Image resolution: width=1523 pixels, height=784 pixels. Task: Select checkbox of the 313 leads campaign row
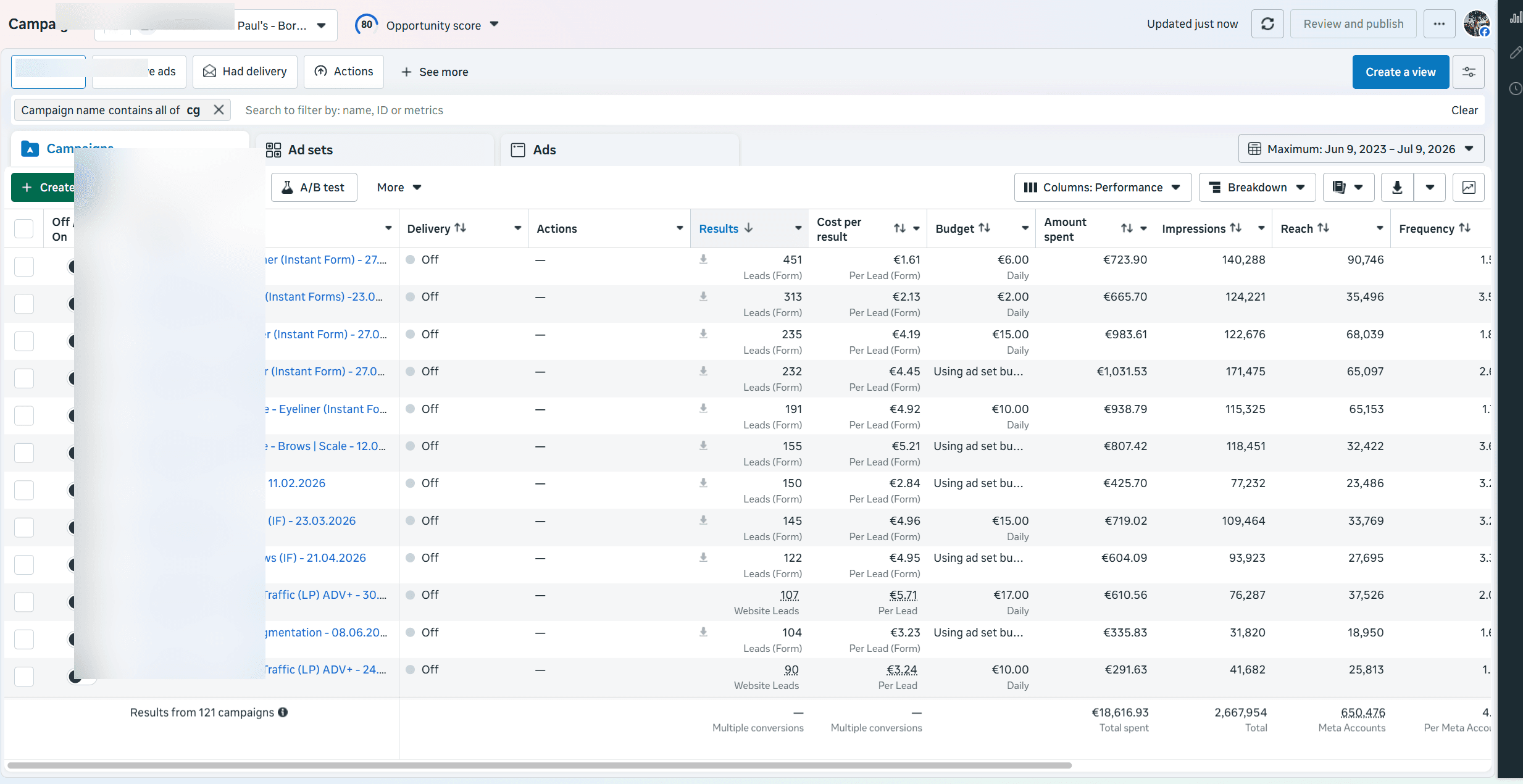click(x=24, y=304)
